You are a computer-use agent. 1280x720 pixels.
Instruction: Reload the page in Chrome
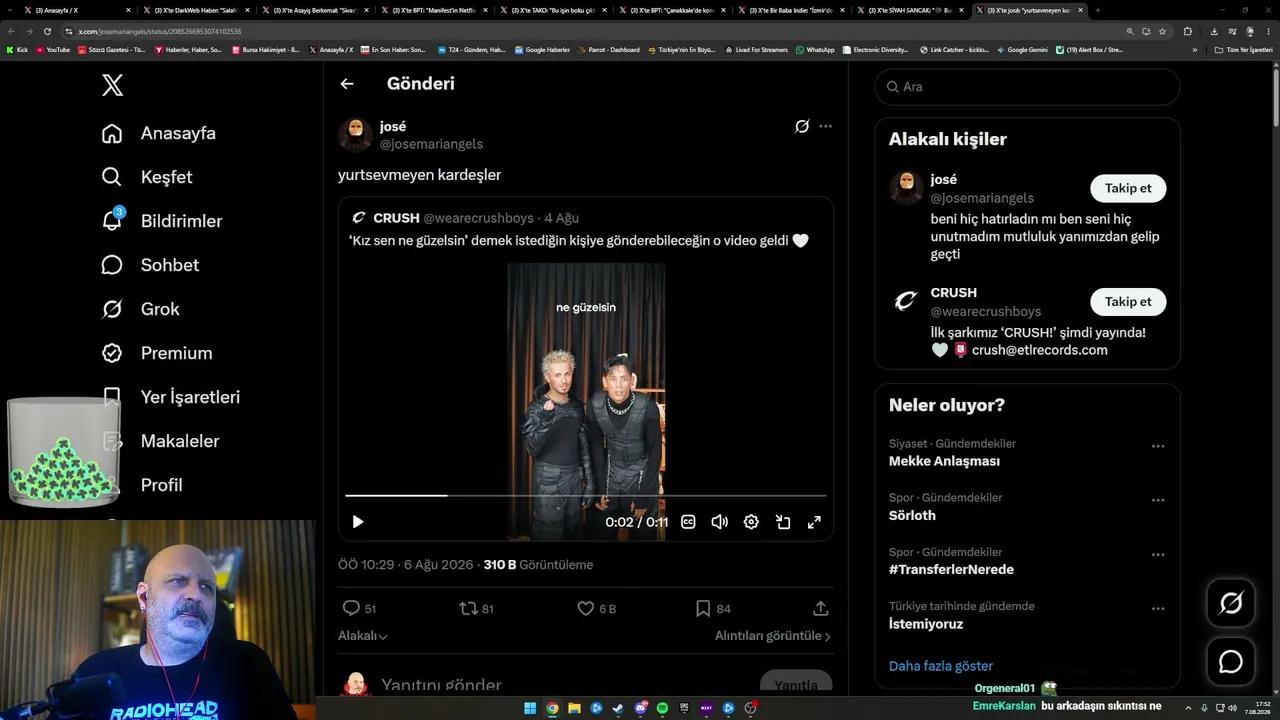point(47,31)
